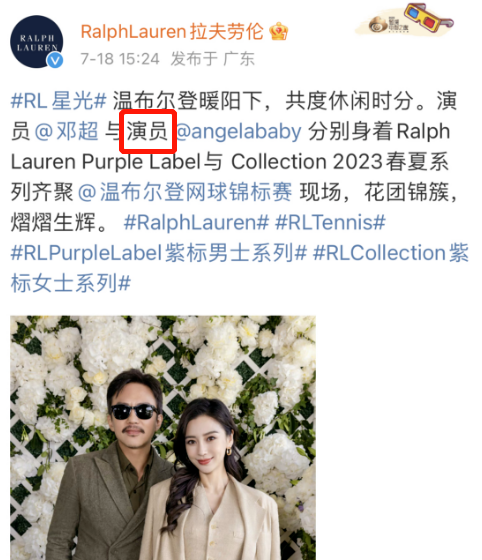The height and width of the screenshot is (560, 482).
Task: Open @温布尔登网球锦标赛 account mention
Action: click(x=185, y=192)
